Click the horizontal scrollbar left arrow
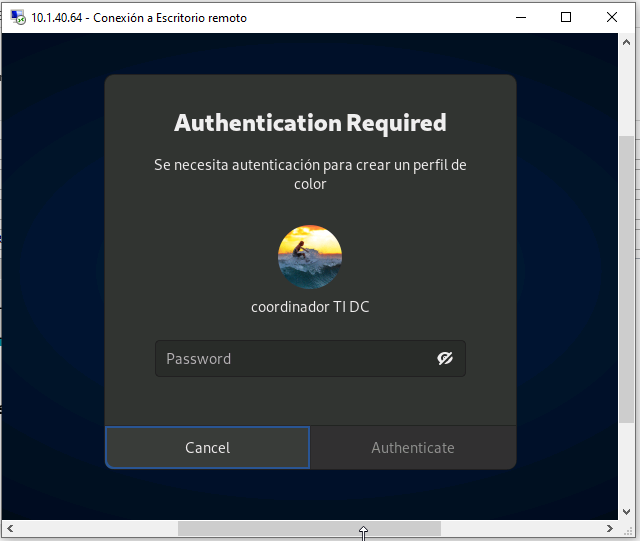 pyautogui.click(x=10, y=528)
